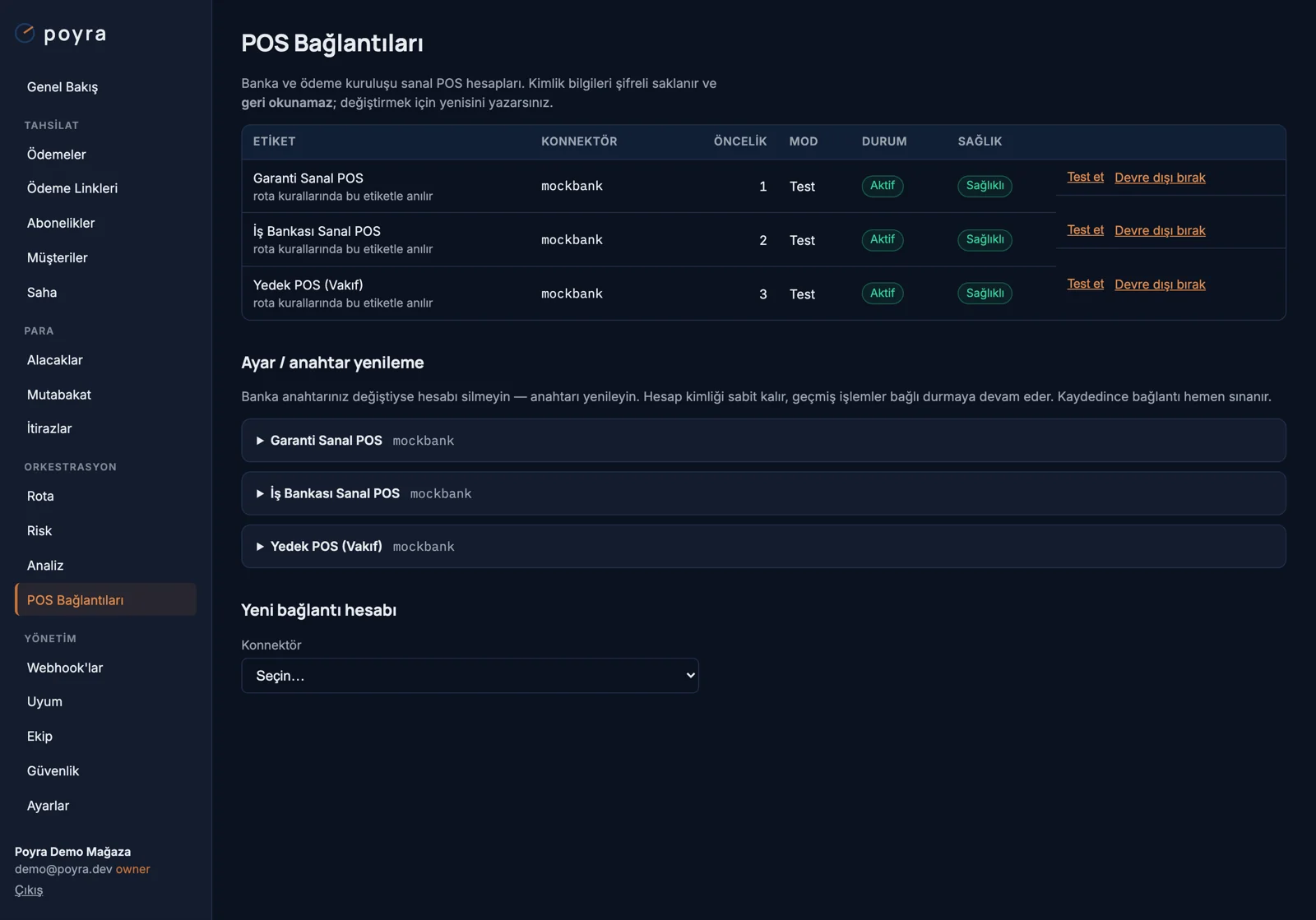
Task: Click Devre dışı bırak for Yedek POS
Action: point(1160,284)
